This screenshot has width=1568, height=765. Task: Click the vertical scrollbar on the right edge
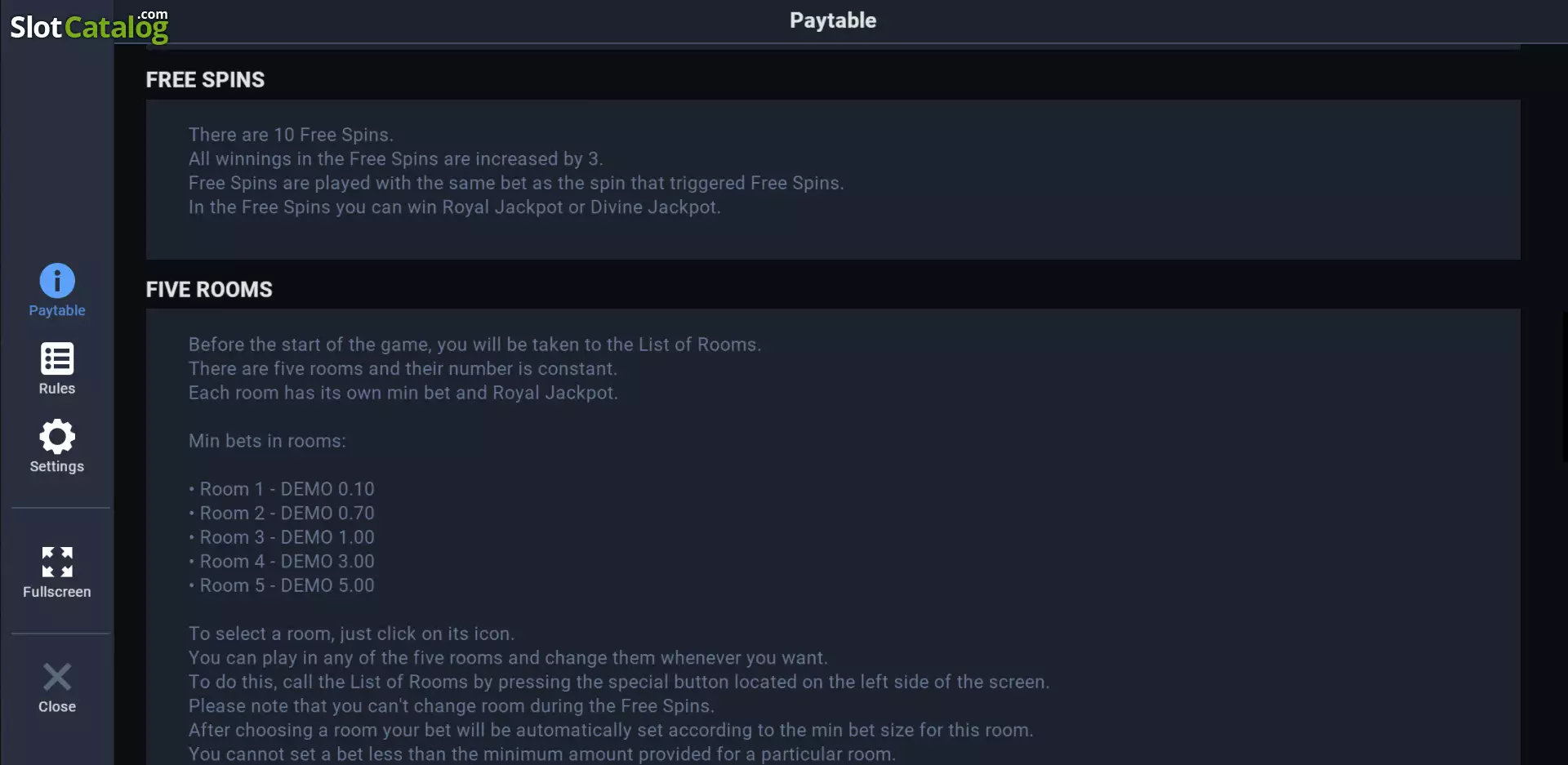(1564, 386)
